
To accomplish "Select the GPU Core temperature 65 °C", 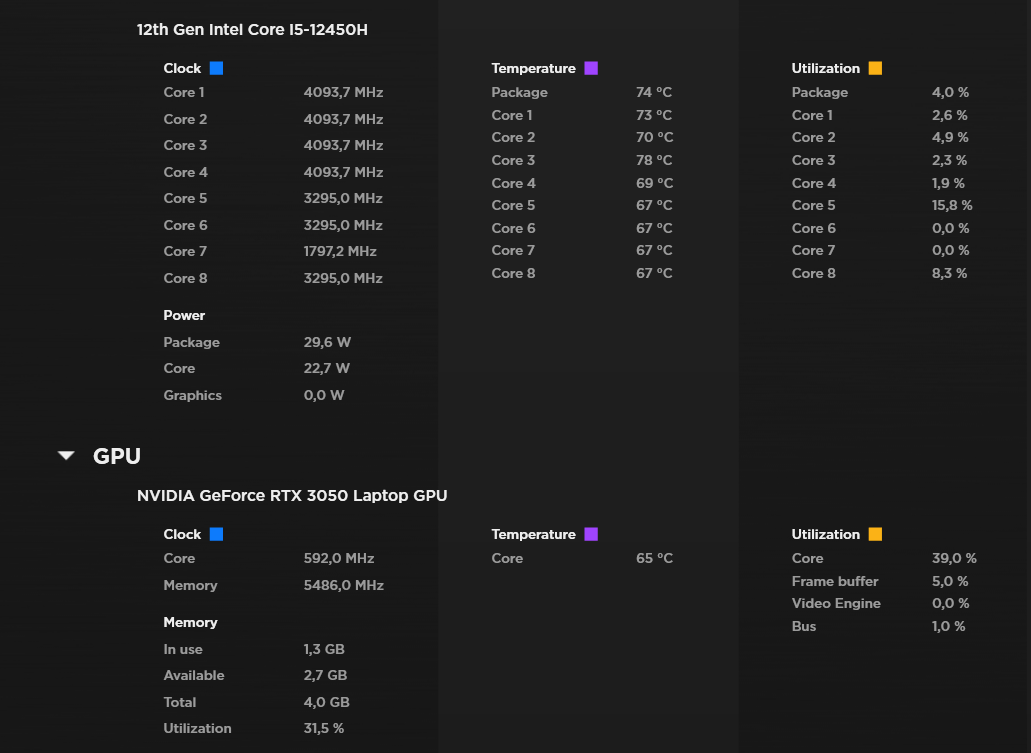I will pos(654,559).
